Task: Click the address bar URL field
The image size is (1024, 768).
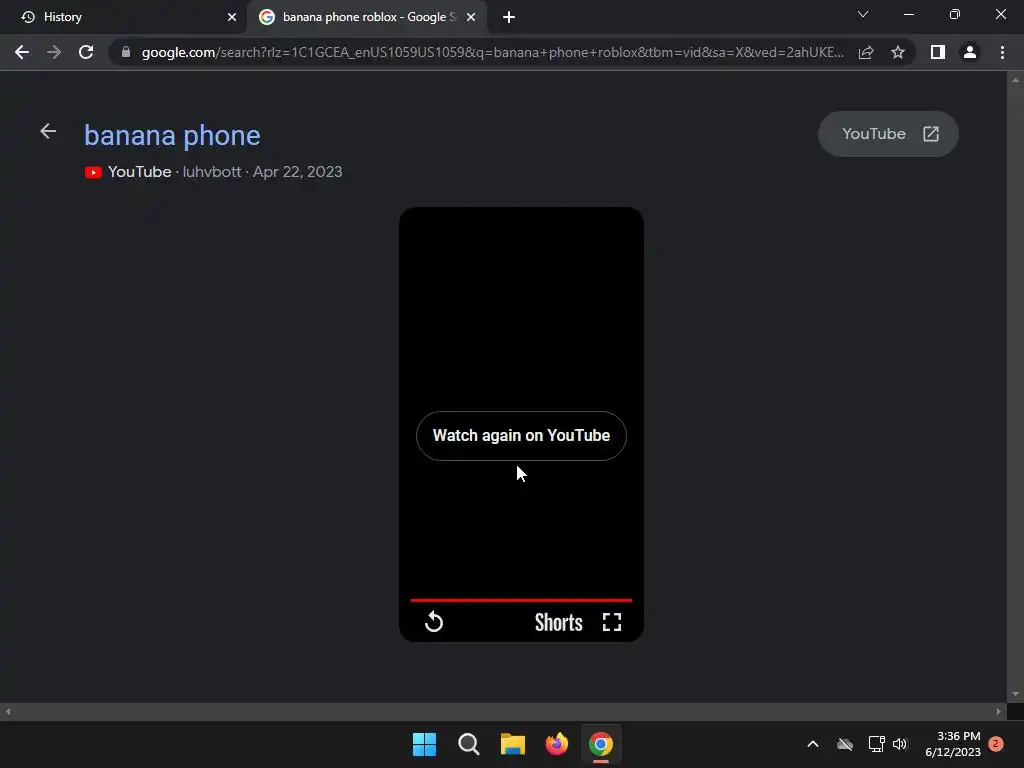Action: tap(492, 52)
